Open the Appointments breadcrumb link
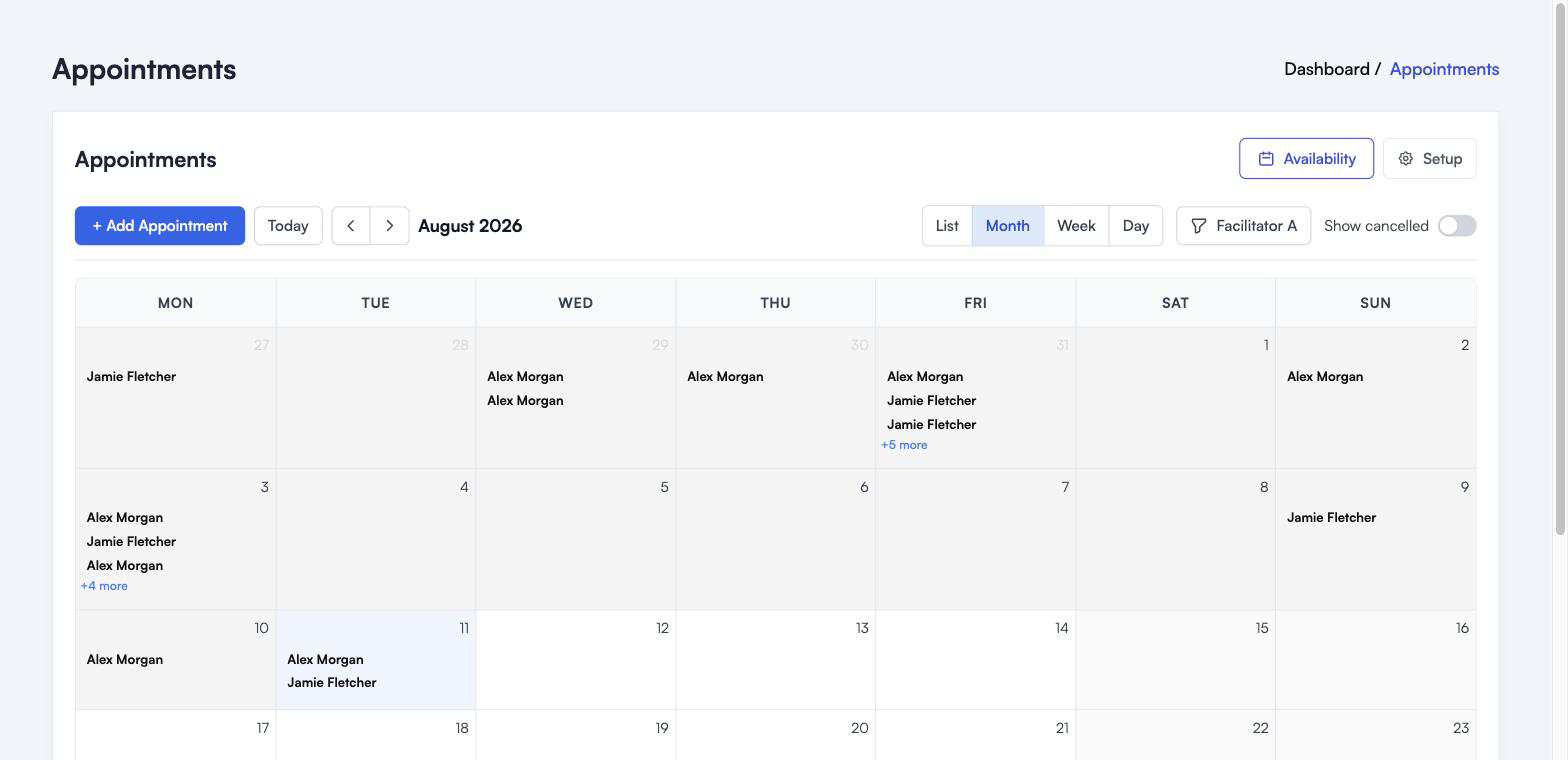The height and width of the screenshot is (760, 1568). (x=1444, y=69)
